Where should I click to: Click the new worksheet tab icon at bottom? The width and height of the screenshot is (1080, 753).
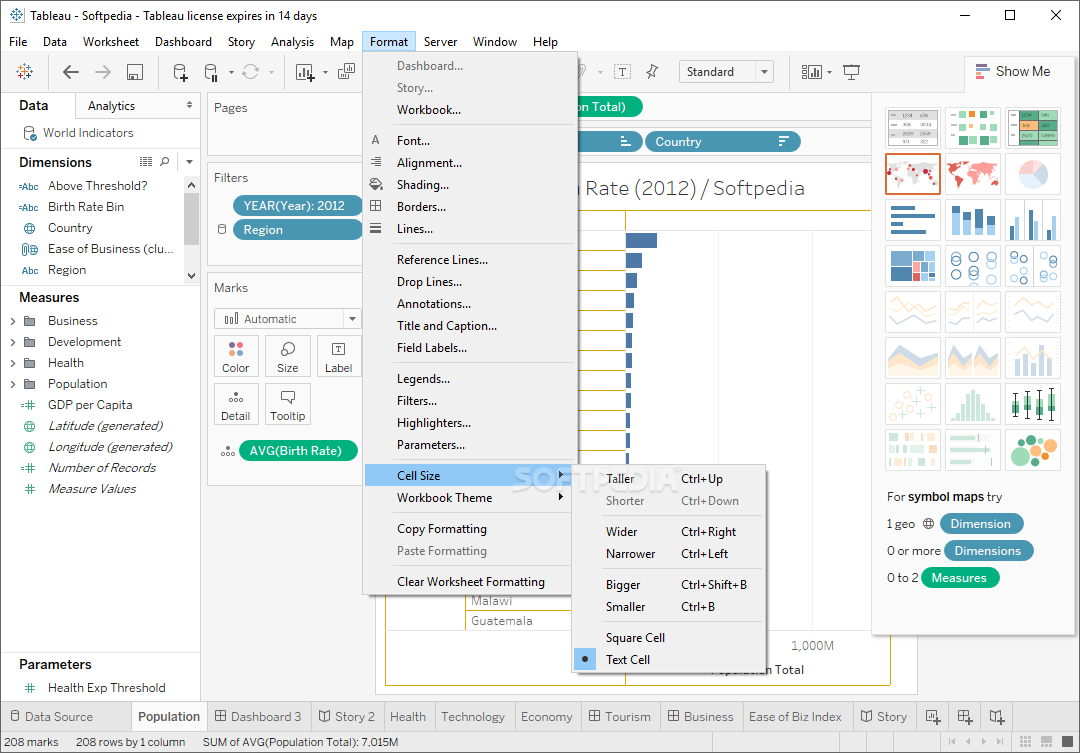point(933,717)
